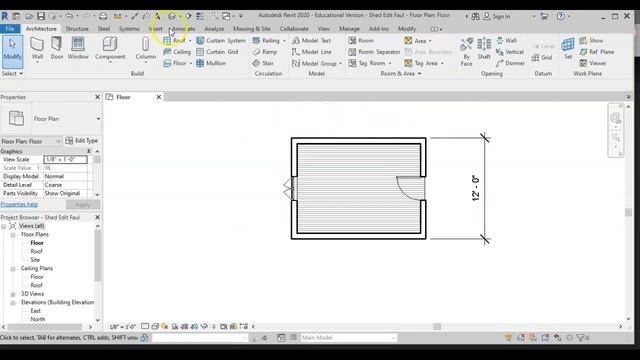Image resolution: width=640 pixels, height=360 pixels.
Task: Expand the 3D Views tree node
Action: click(x=13, y=294)
